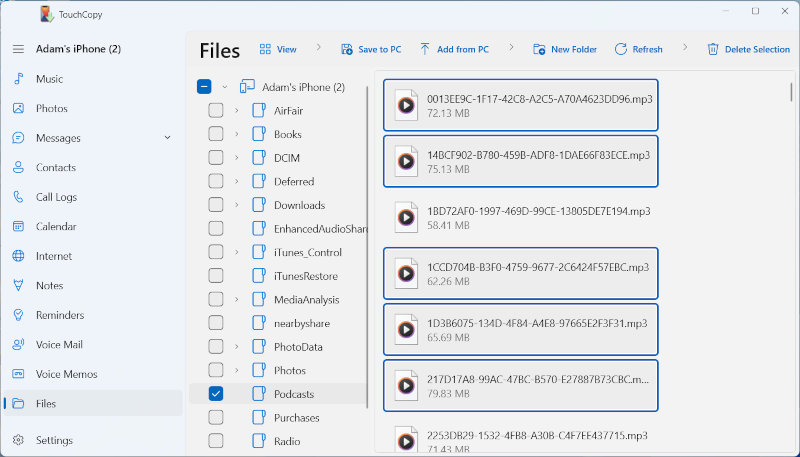Click Save to PC text

coord(380,49)
